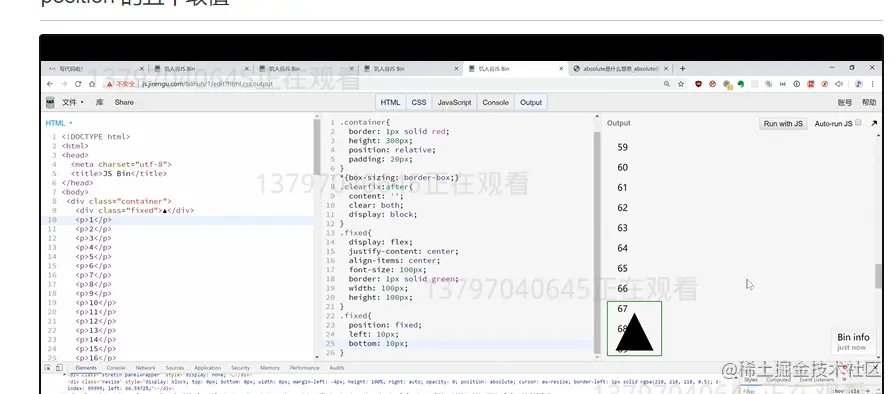
Task: Click the speaker extension icon
Action: 839,84
